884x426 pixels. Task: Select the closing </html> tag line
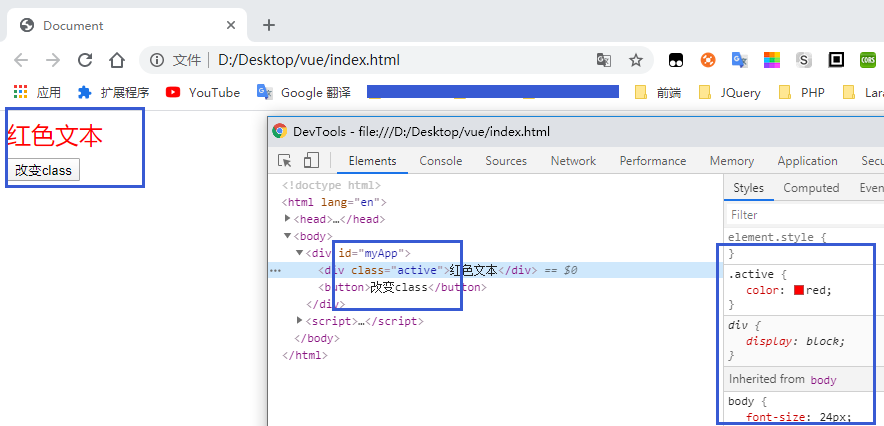pyautogui.click(x=304, y=355)
